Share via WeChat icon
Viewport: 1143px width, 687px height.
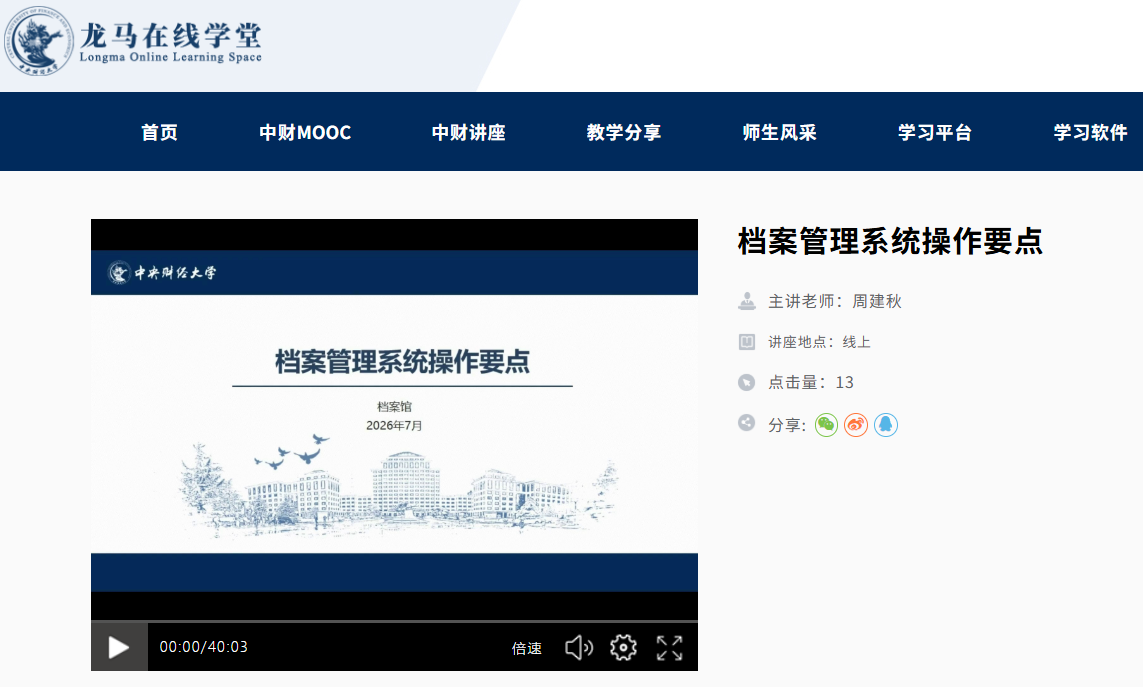click(x=826, y=424)
